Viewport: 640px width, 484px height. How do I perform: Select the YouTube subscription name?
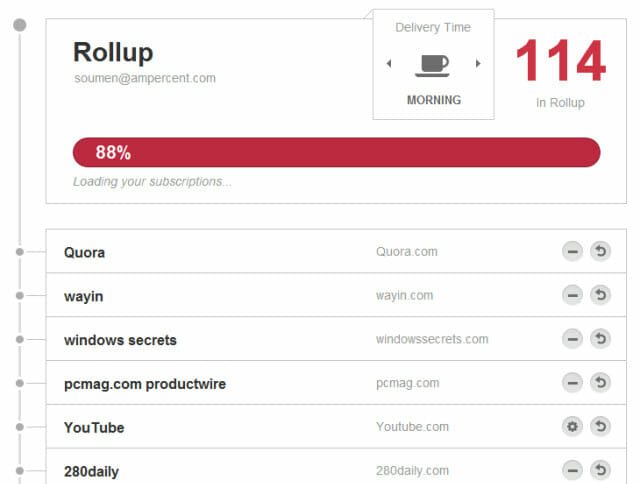[x=94, y=428]
